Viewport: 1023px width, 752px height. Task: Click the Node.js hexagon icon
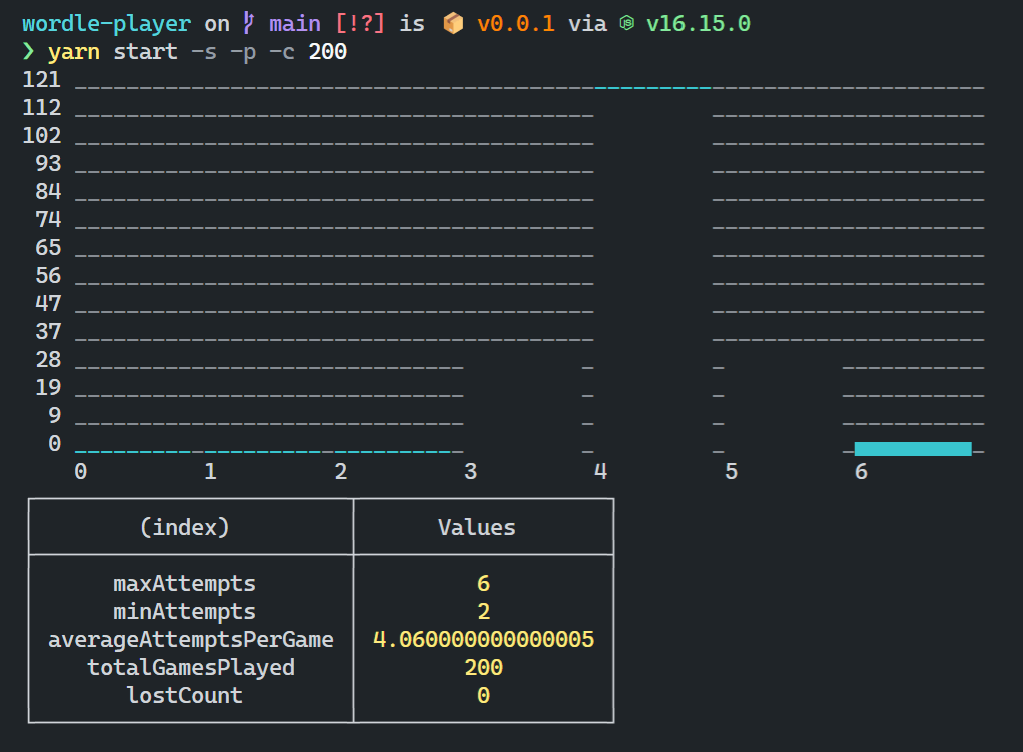click(626, 23)
